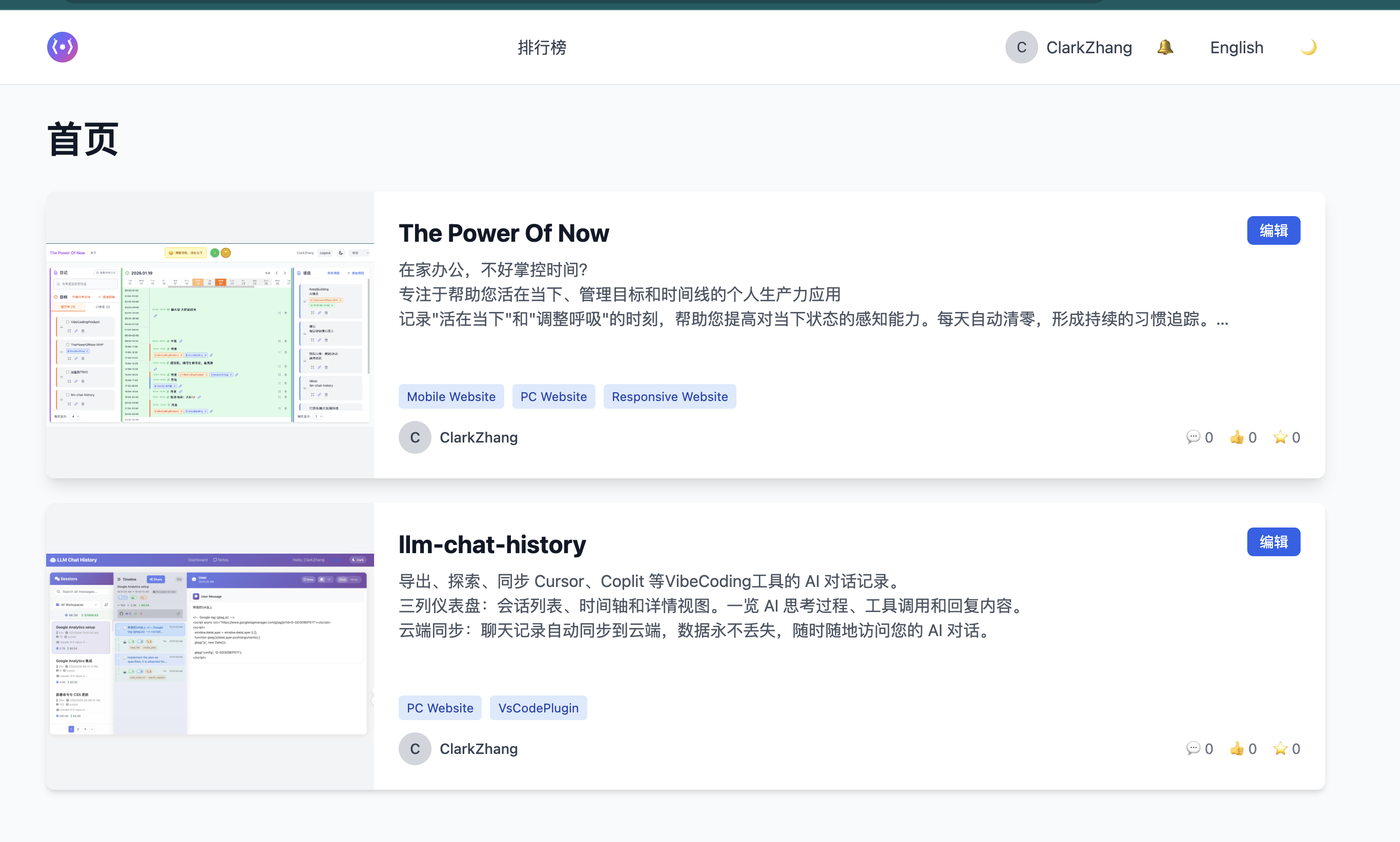Image resolution: width=1400 pixels, height=842 pixels.
Task: Click the site logo icon
Action: (x=62, y=47)
